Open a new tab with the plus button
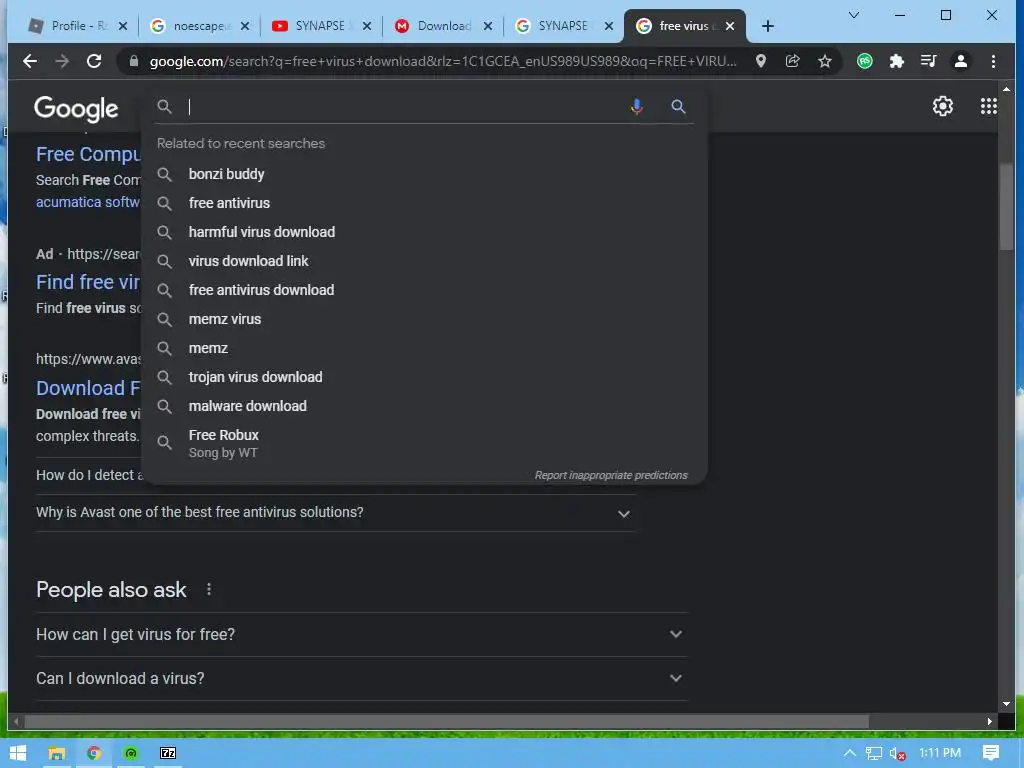Screen dimensions: 1024x768 click(x=768, y=26)
